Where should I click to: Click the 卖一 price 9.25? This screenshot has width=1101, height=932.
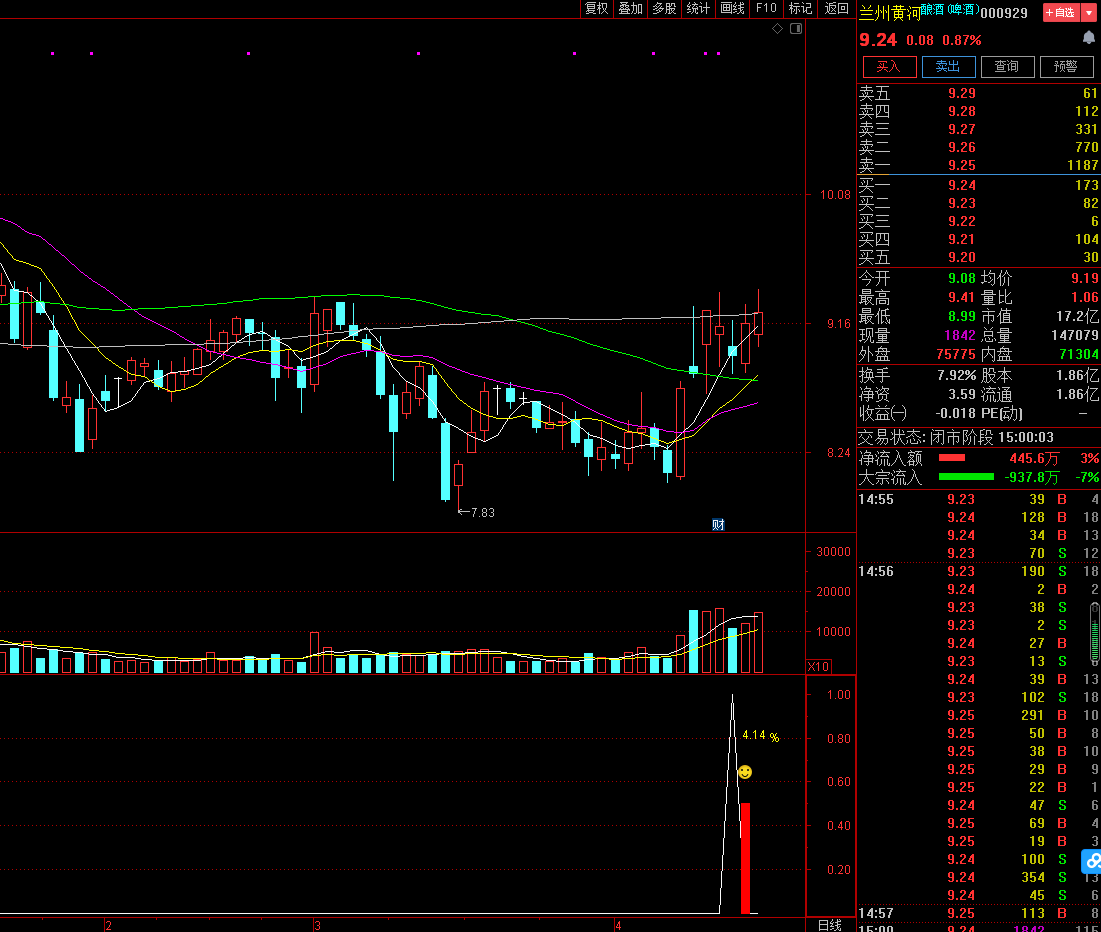pos(962,166)
